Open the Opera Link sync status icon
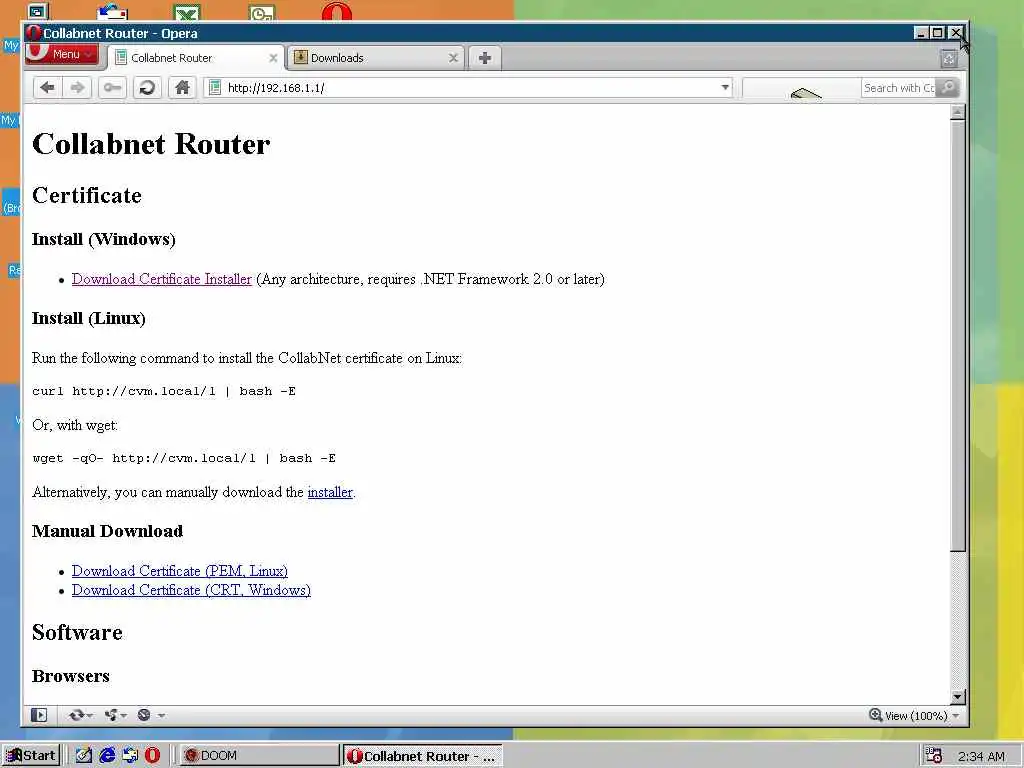Screen dimensions: 1024x768 [x=76, y=715]
